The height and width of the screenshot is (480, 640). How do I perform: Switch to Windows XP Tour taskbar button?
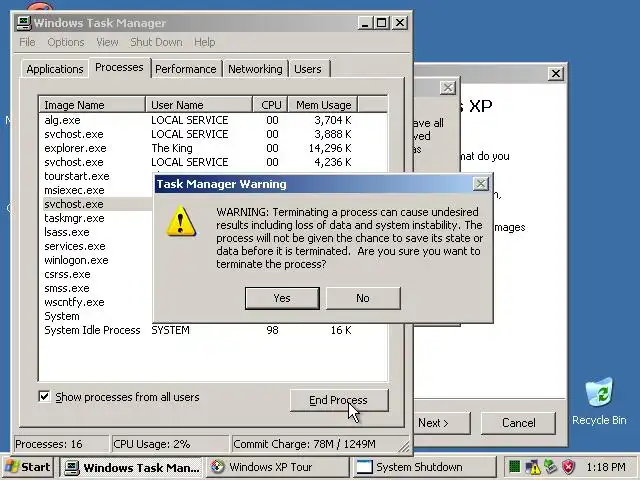[x=279, y=467]
